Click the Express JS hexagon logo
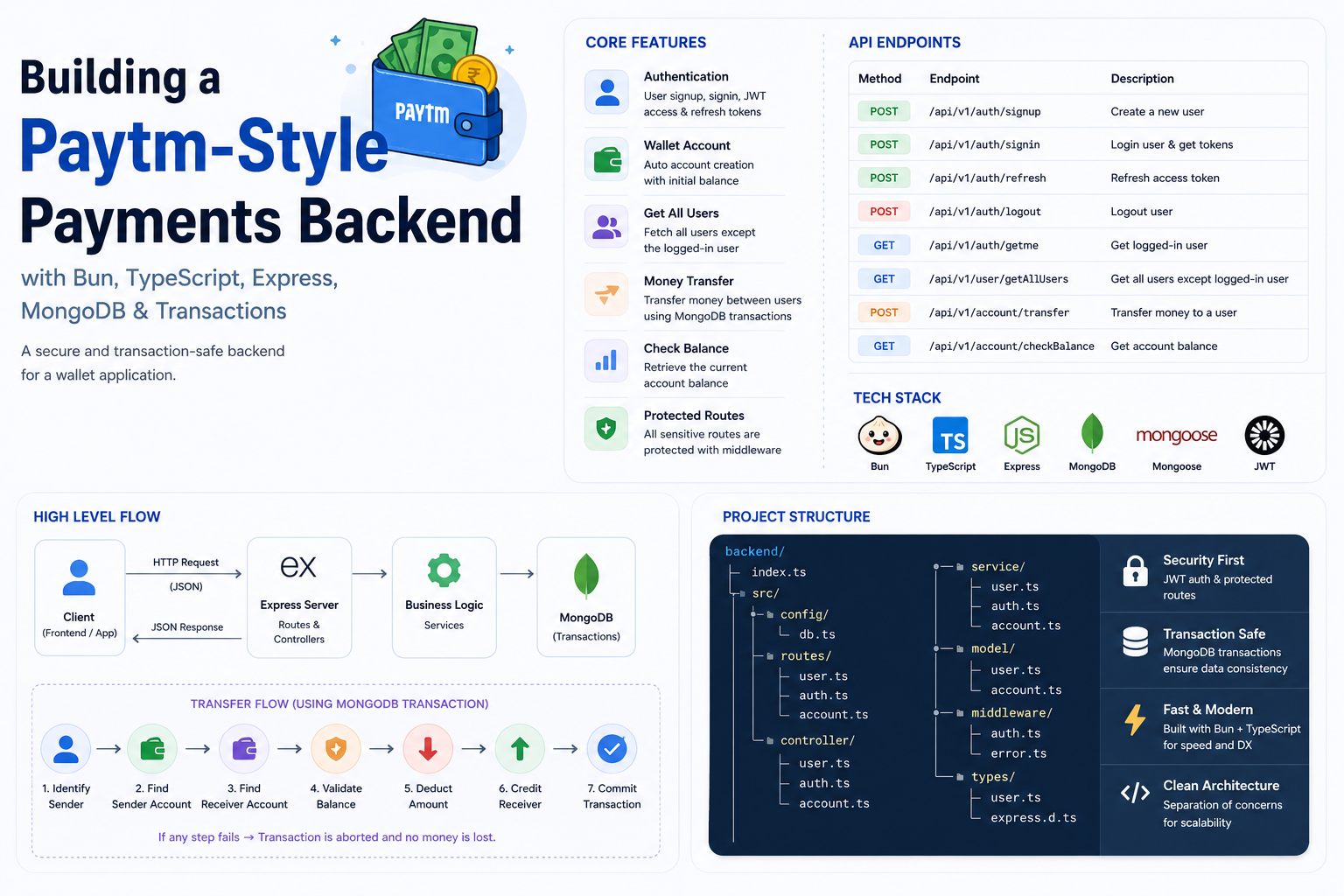The image size is (1344, 896). [1021, 435]
